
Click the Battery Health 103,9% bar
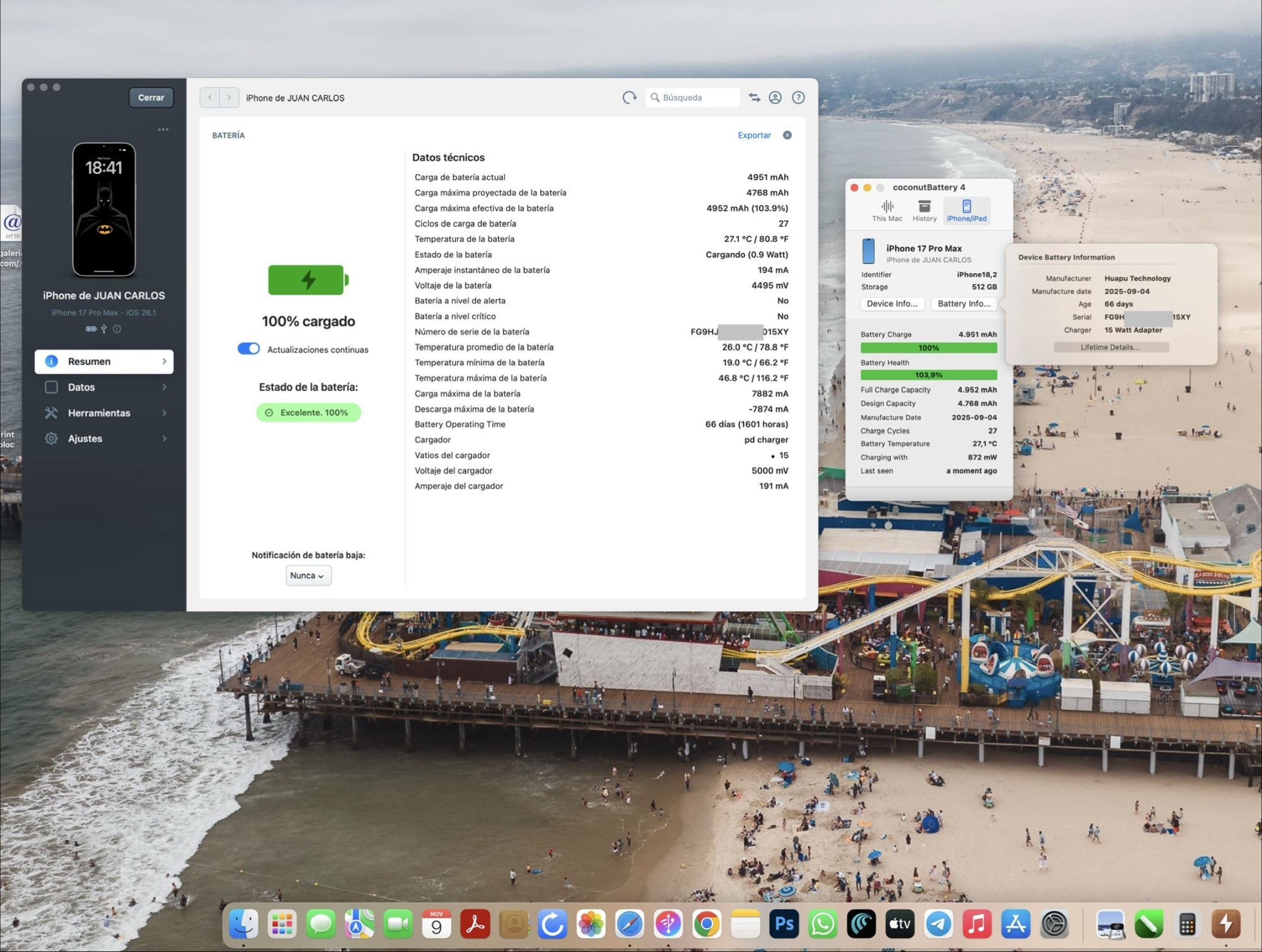pos(928,375)
